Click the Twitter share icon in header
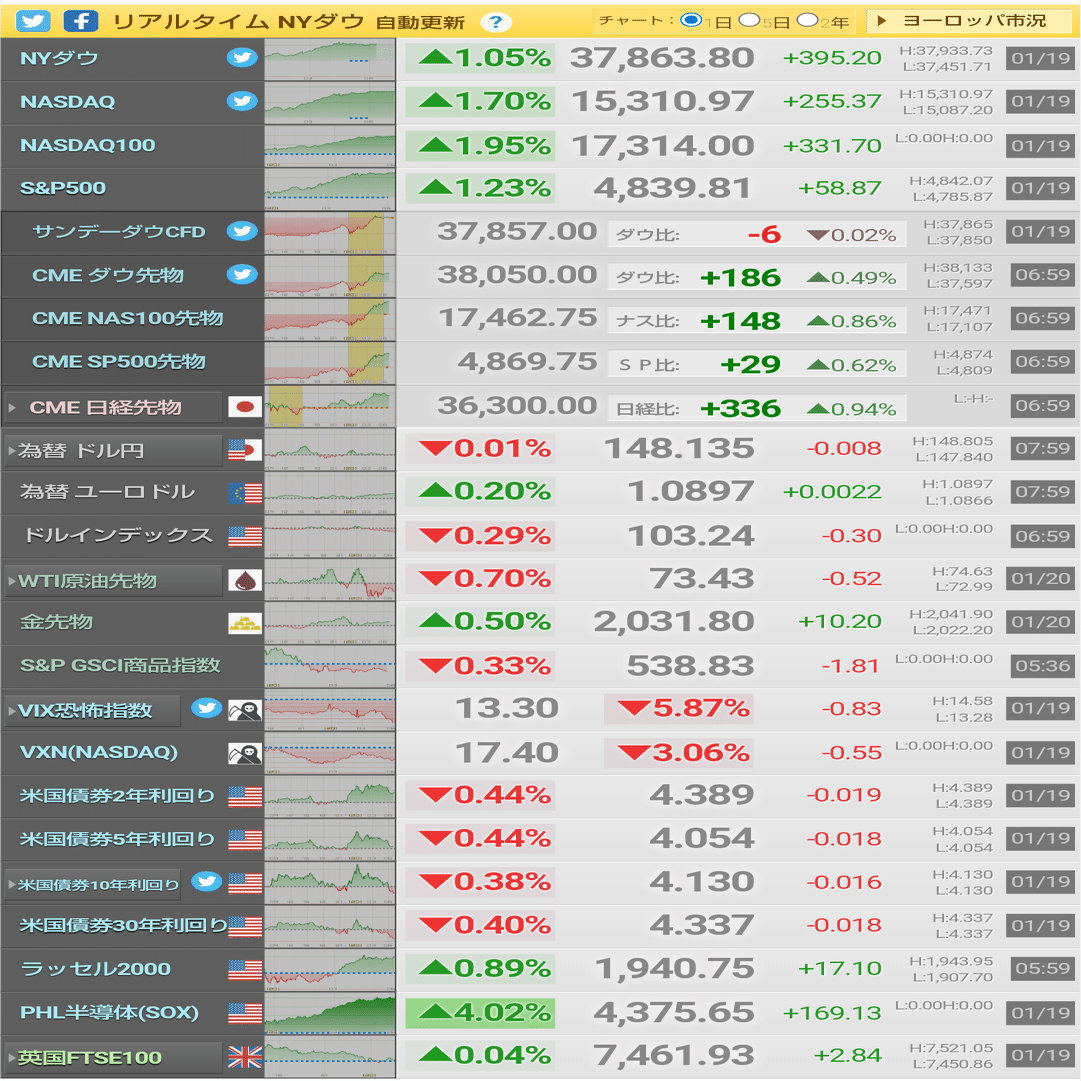1081x1081 pixels. pyautogui.click(x=33, y=21)
